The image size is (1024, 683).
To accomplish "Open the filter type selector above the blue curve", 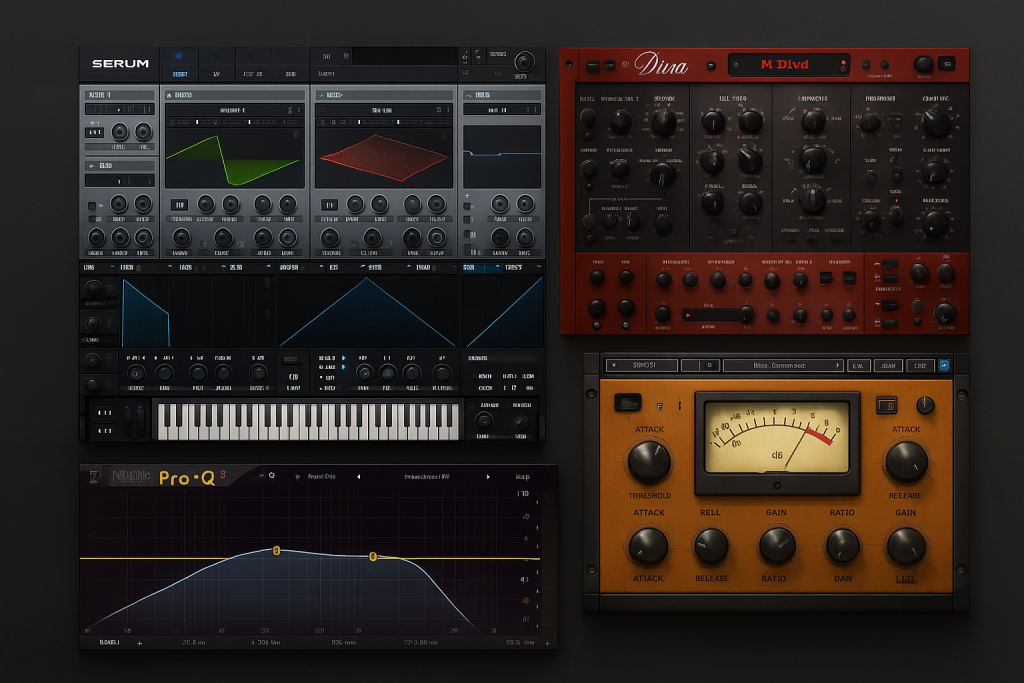I will (x=502, y=110).
